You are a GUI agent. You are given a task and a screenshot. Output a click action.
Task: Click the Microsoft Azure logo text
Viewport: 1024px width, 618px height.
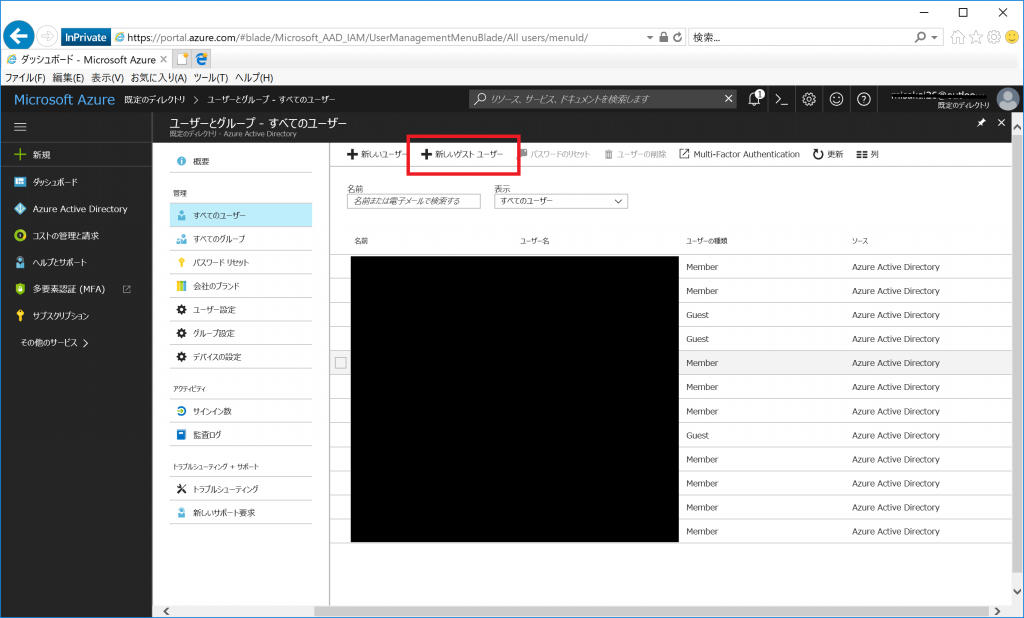64,99
